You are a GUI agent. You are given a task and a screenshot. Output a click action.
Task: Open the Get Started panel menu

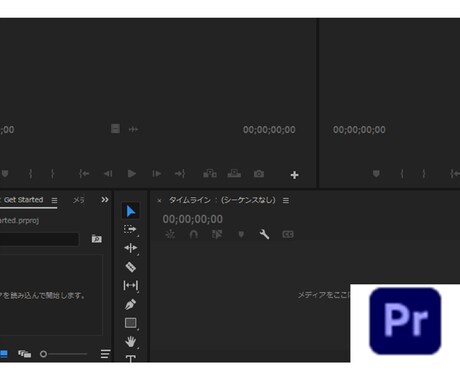[x=54, y=200]
